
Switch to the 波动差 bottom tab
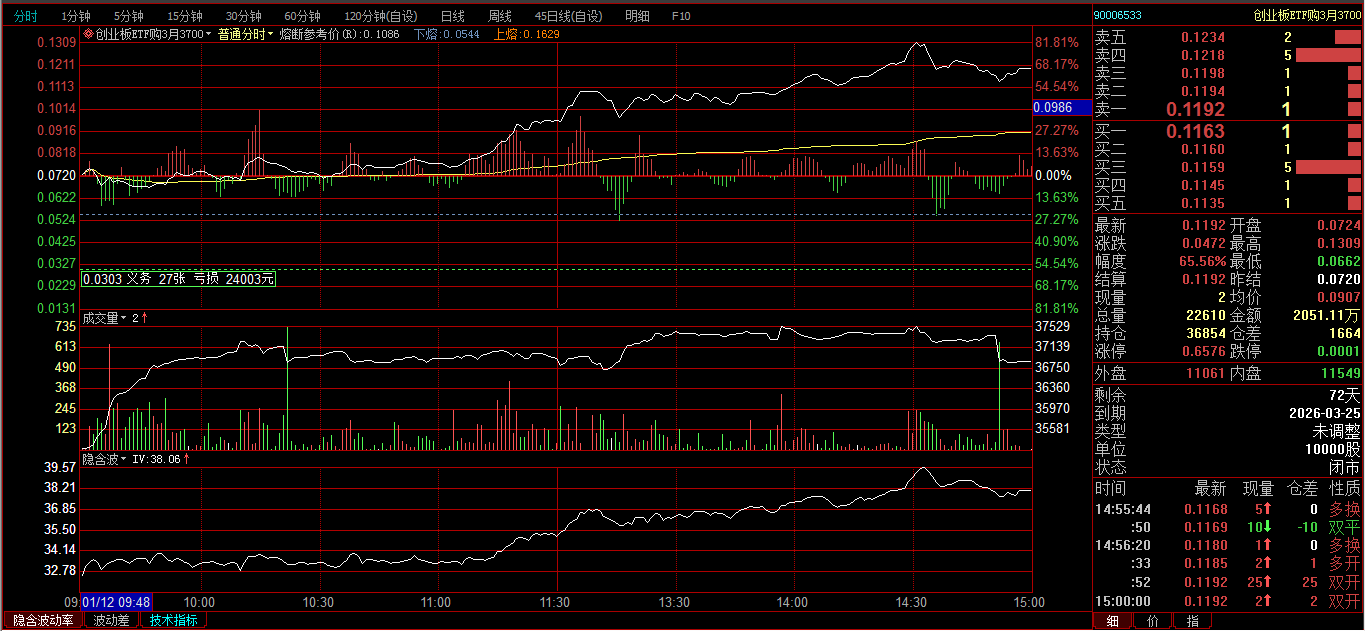(111, 620)
